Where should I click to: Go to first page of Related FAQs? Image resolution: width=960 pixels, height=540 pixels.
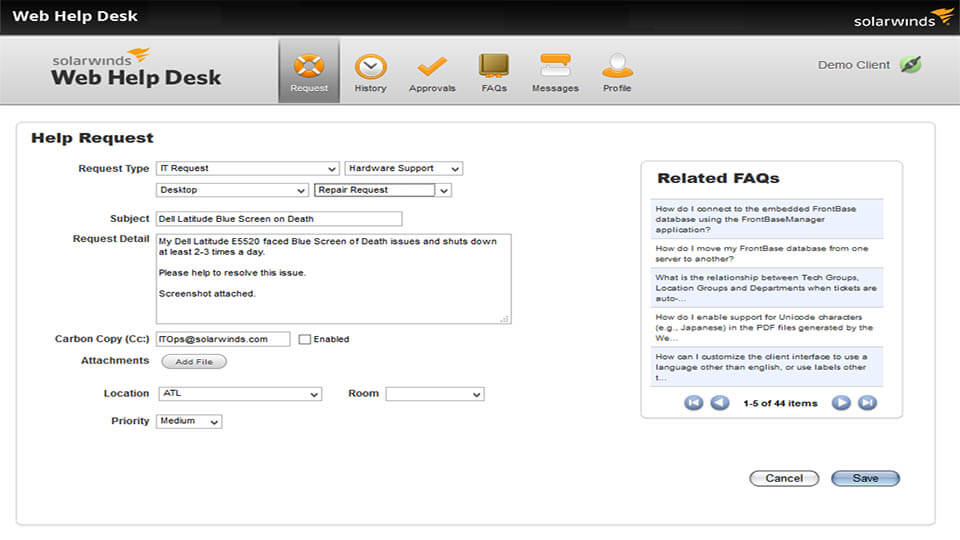[x=693, y=403]
